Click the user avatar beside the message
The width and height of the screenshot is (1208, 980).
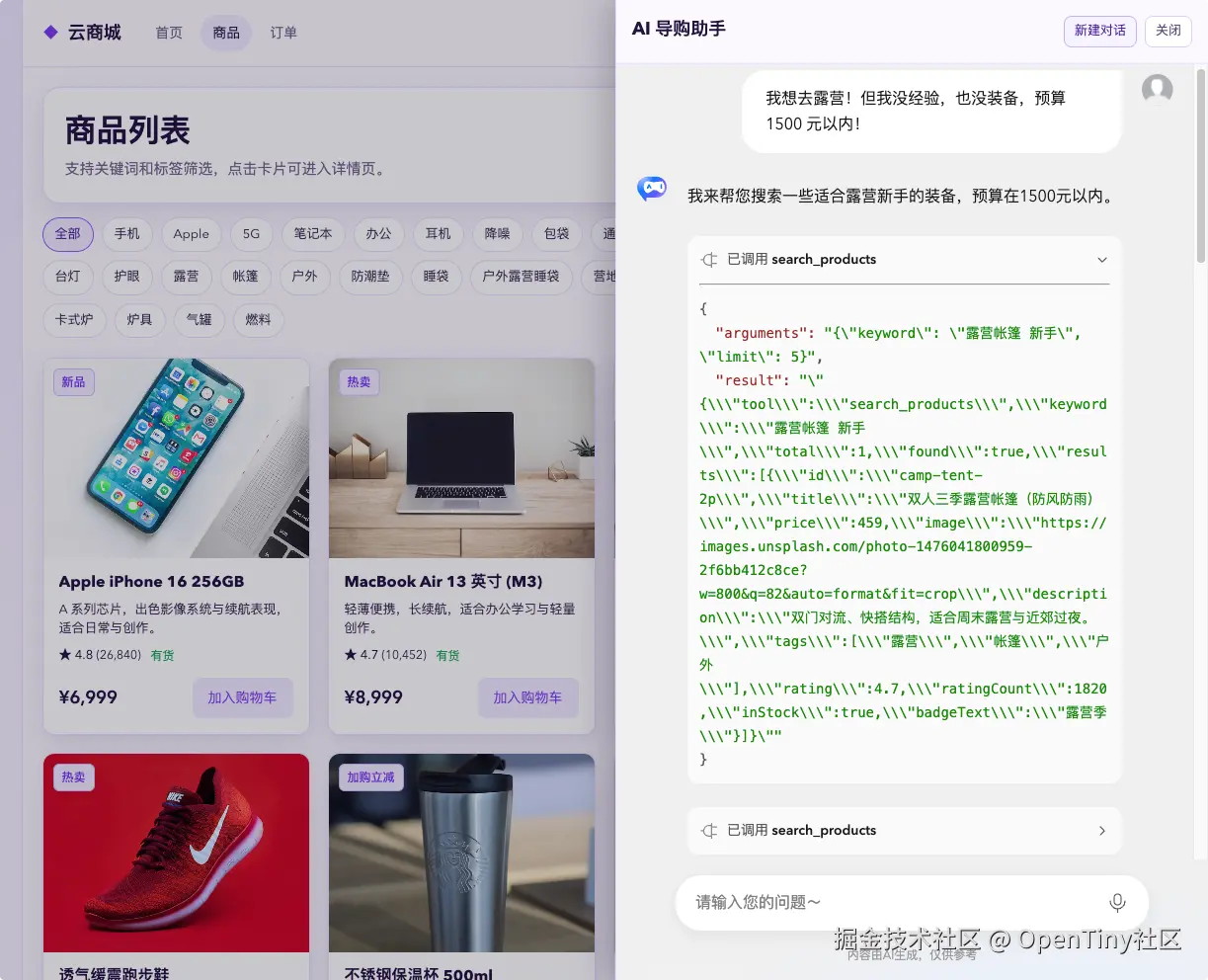[x=1157, y=90]
